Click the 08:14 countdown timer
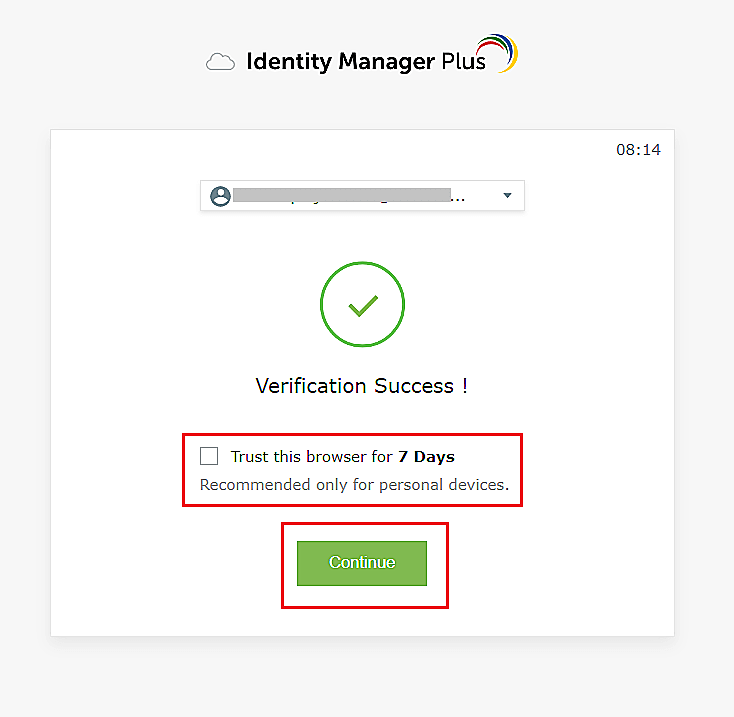 coord(638,150)
